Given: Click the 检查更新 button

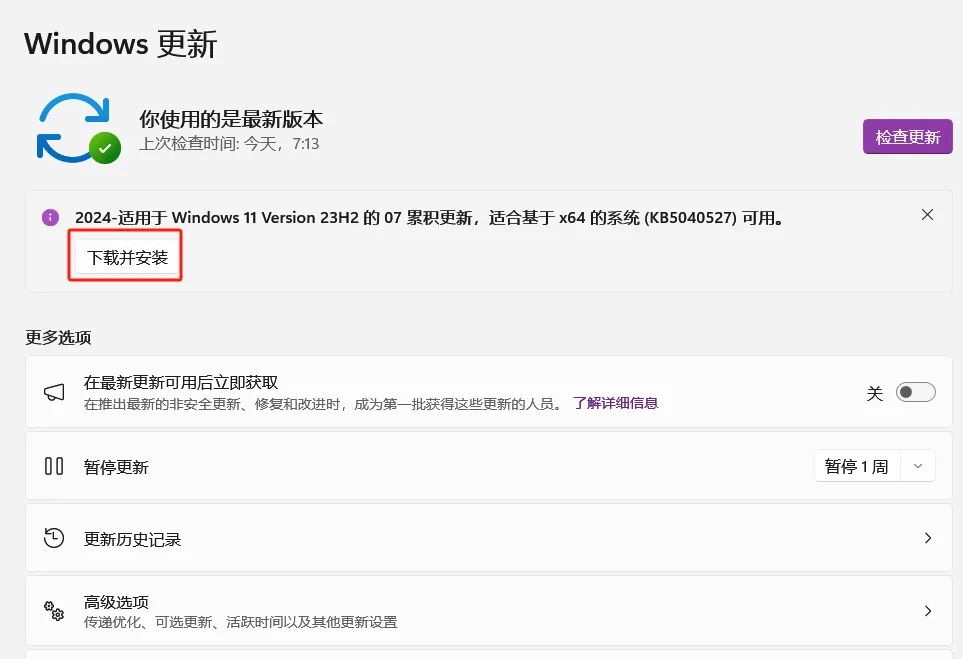Looking at the screenshot, I should tap(907, 136).
